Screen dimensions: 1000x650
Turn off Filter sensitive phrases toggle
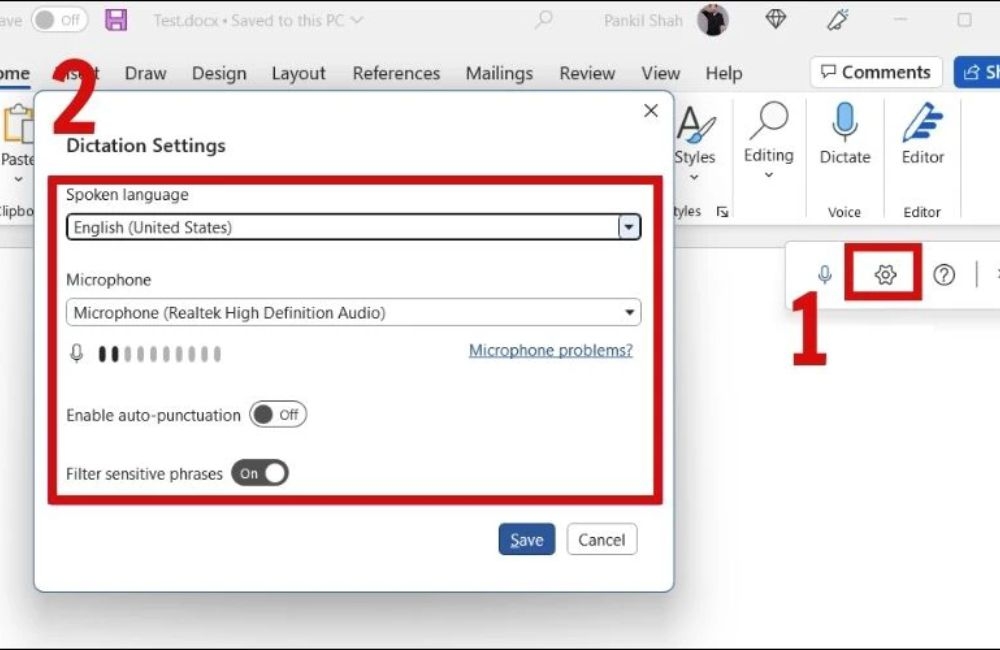260,473
